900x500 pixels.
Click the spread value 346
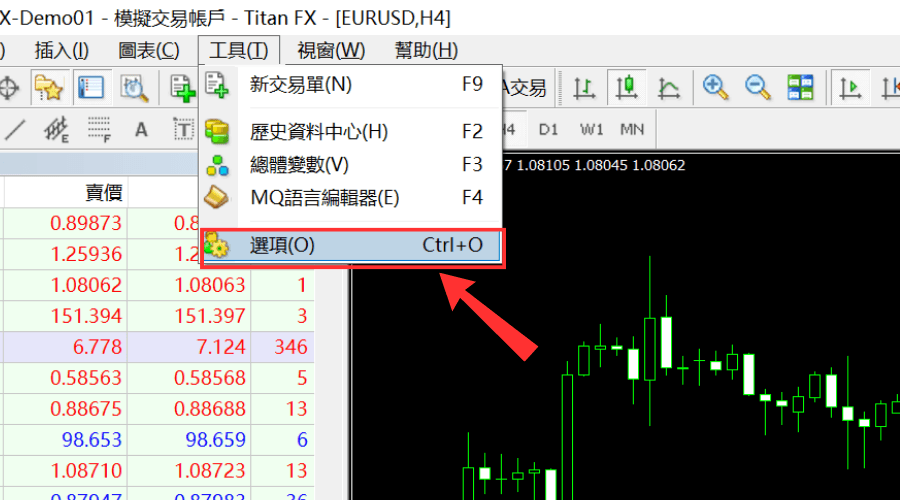coord(290,347)
